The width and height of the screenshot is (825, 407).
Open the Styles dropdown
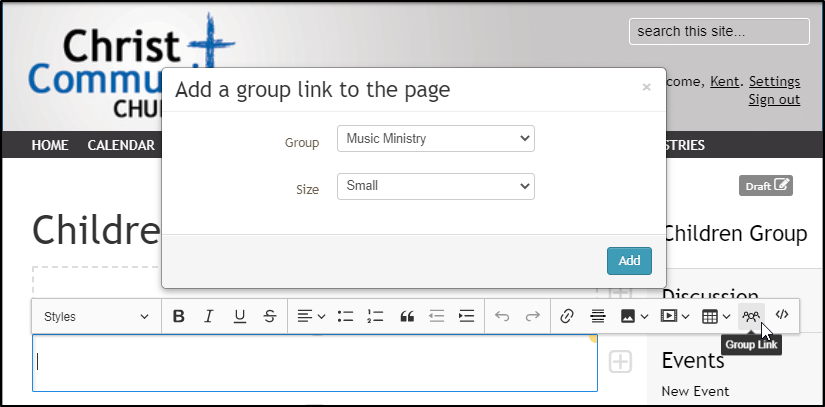96,316
